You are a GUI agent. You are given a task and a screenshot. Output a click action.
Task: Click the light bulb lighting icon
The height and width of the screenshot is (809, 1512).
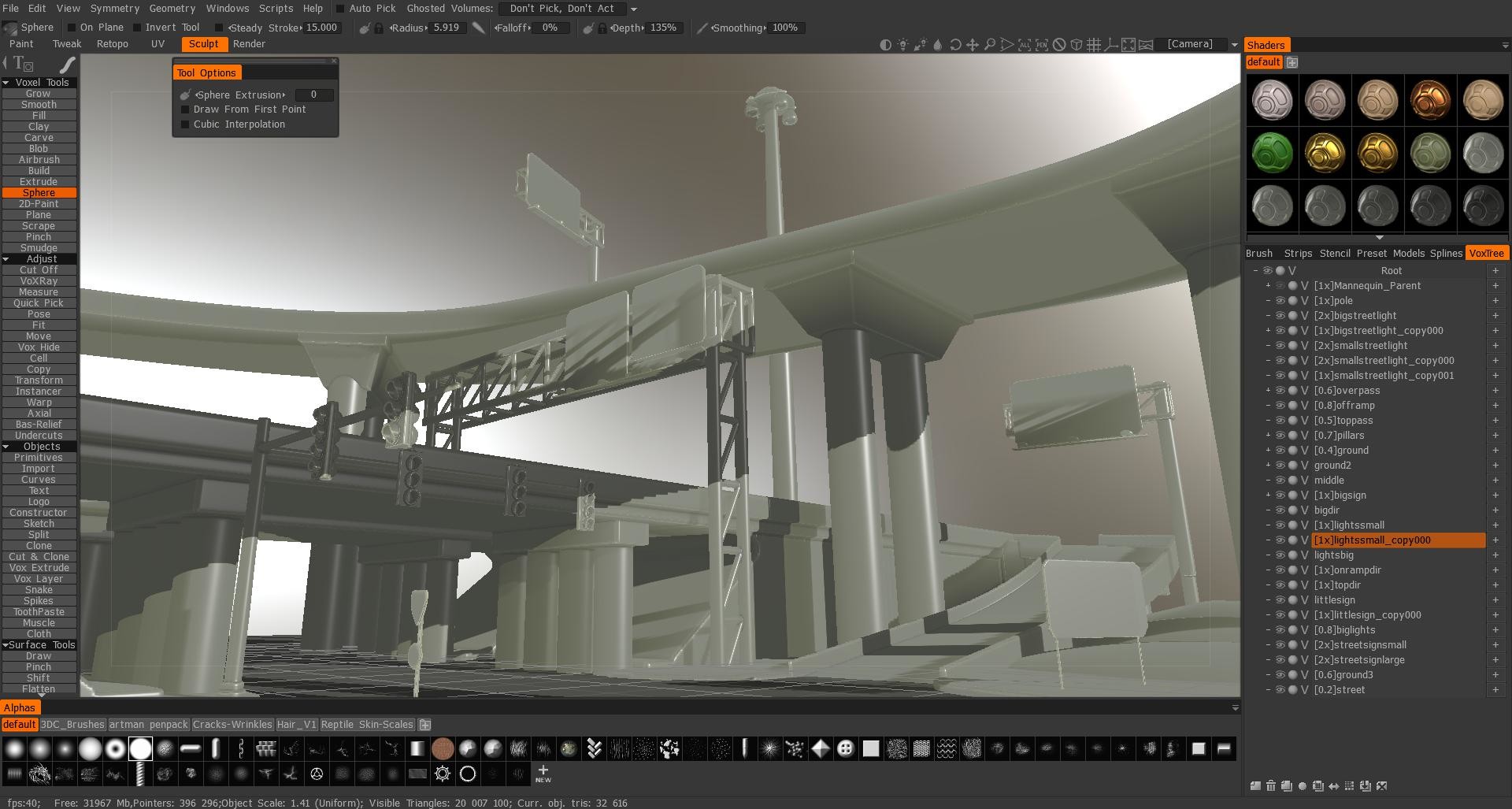(x=902, y=44)
